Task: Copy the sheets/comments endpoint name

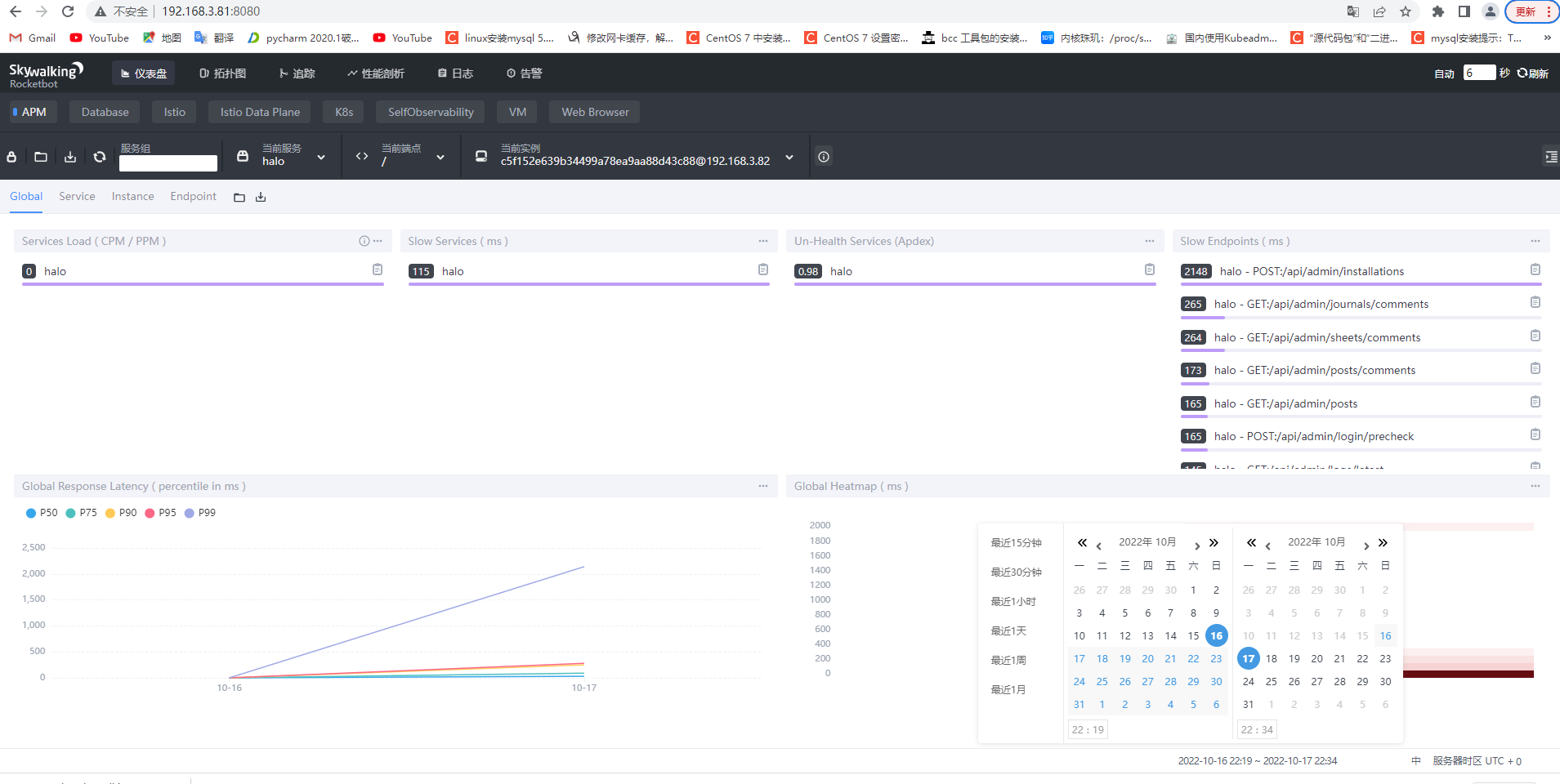Action: point(1535,336)
